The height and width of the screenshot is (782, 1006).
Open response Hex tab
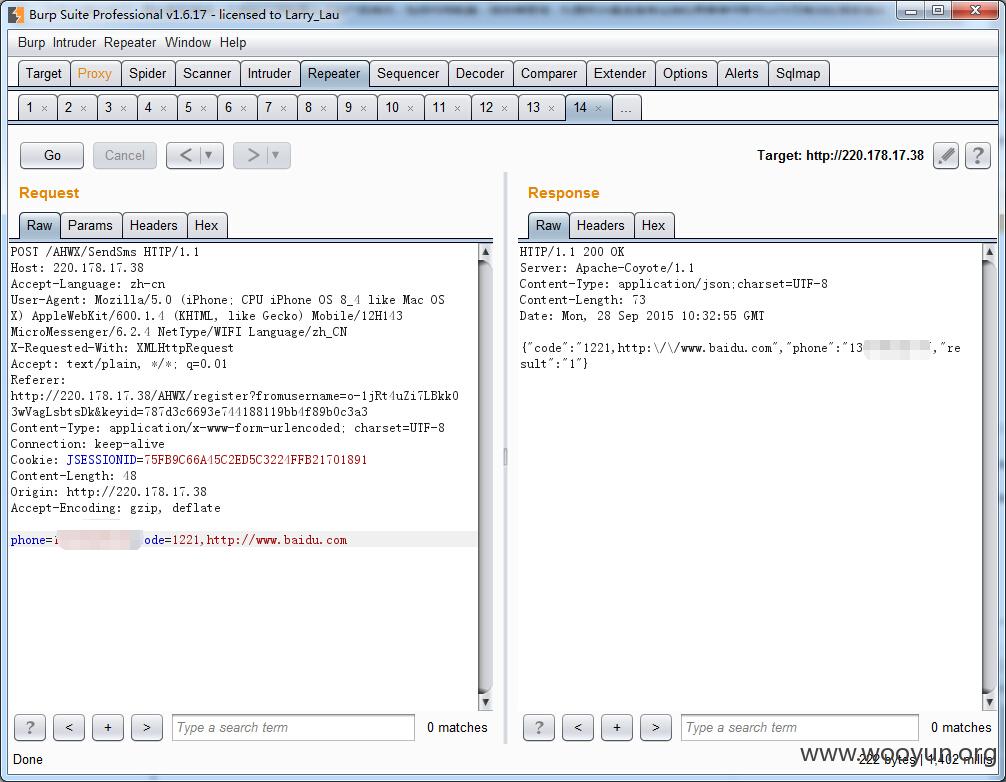coord(653,226)
